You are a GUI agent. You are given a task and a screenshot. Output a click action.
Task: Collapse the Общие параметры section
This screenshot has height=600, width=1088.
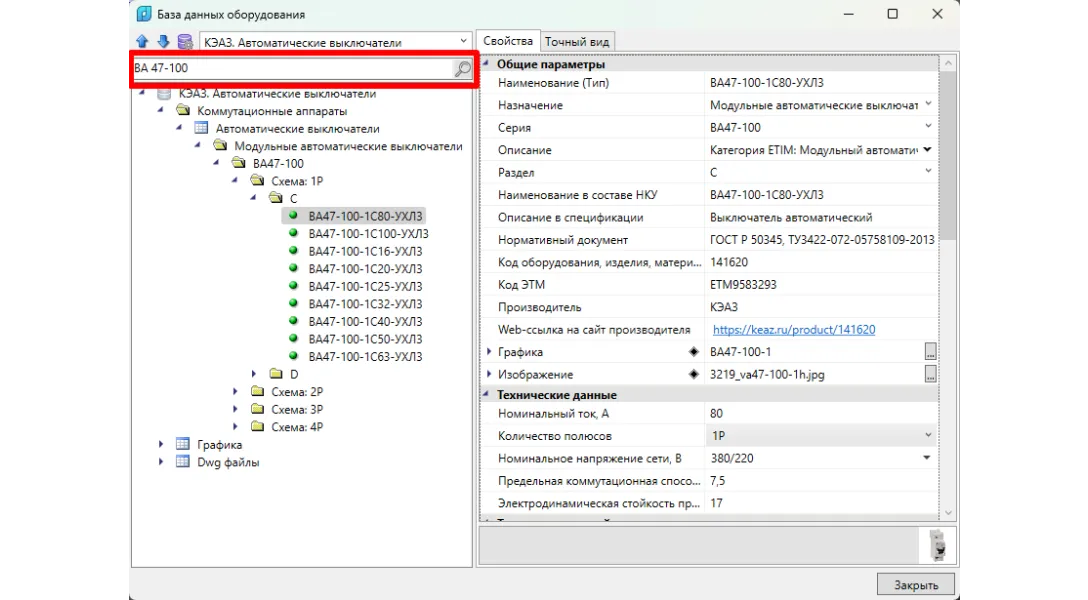click(x=487, y=64)
